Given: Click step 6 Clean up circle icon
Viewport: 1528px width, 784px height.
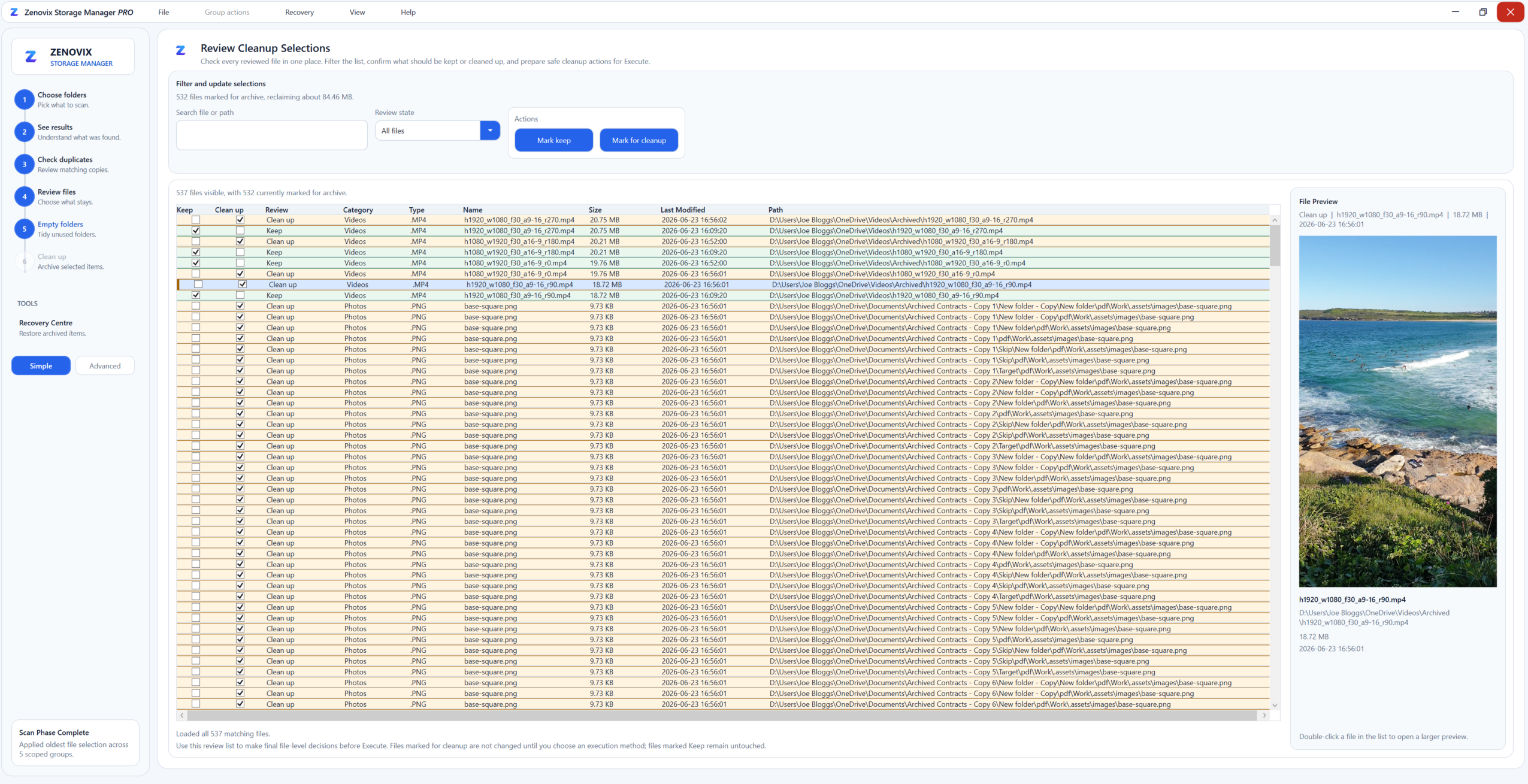Looking at the screenshot, I should tap(25, 261).
